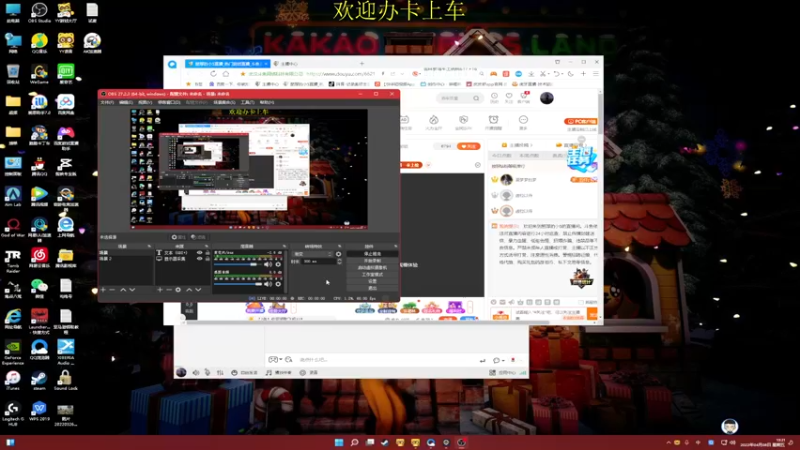Click the add source plus button in OBS
Viewport: 800px width, 450px height.
160,290
